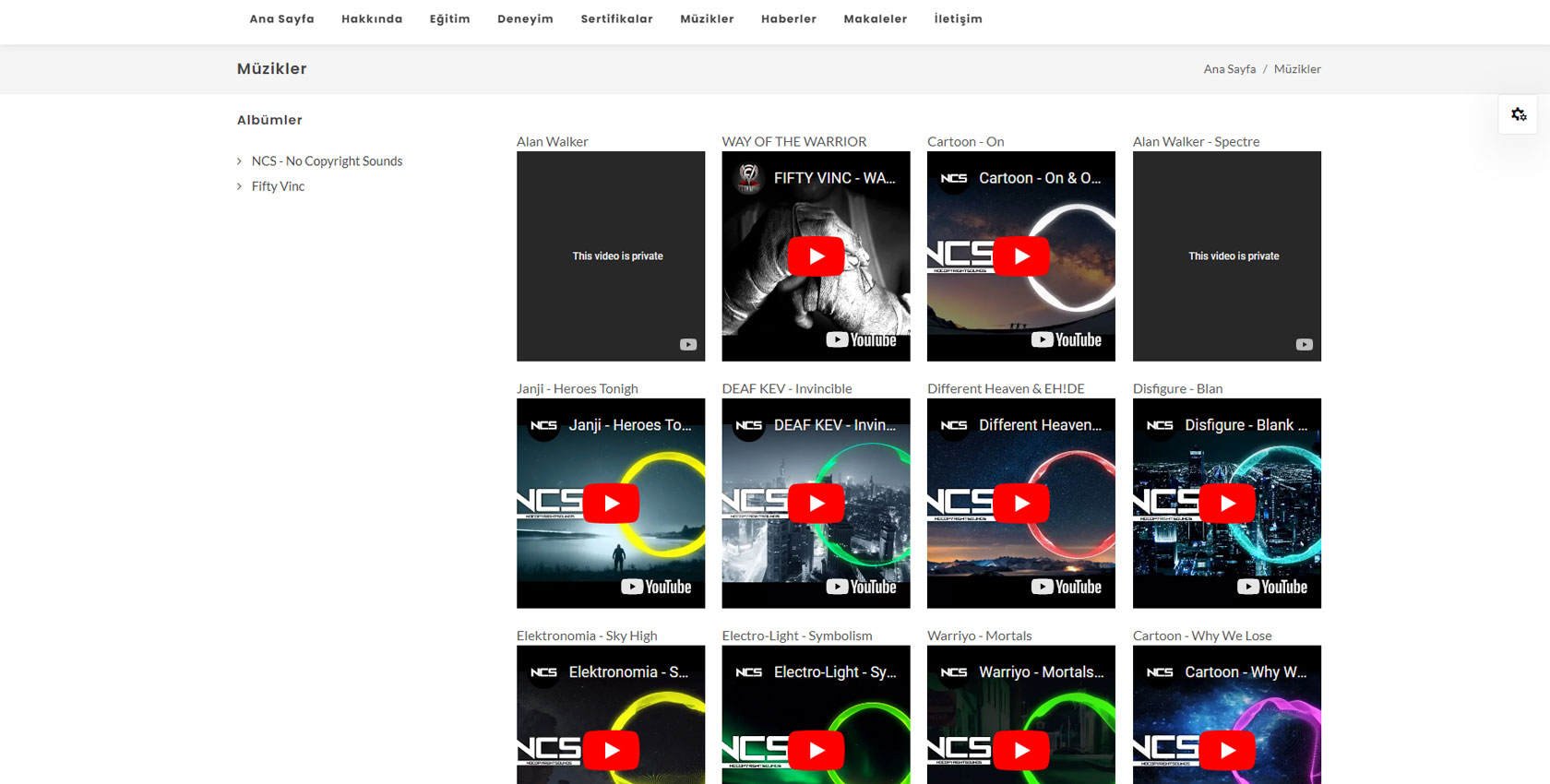Screen dimensions: 1550x784
Task: Open NCS - No Copyright Sounds album link
Action: coord(327,161)
